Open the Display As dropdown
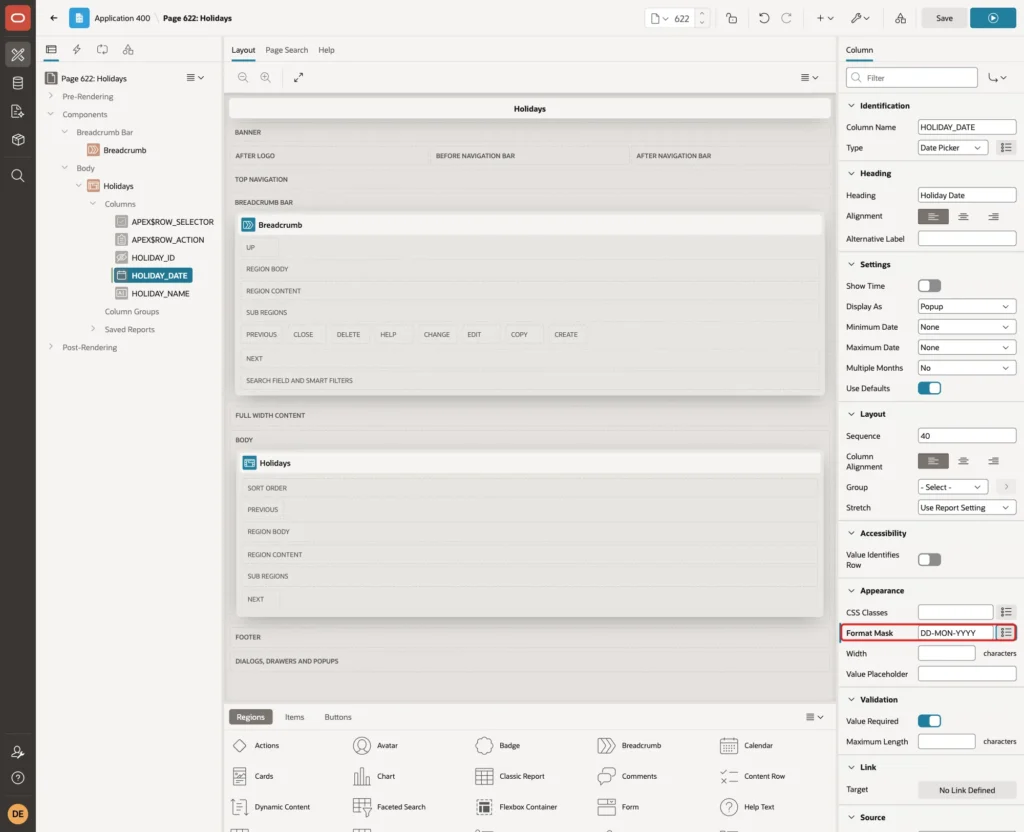Viewport: 1024px width, 832px height. [x=967, y=307]
